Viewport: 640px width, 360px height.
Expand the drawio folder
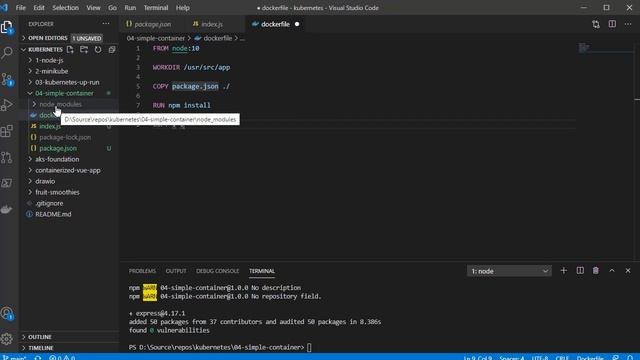tap(45, 181)
